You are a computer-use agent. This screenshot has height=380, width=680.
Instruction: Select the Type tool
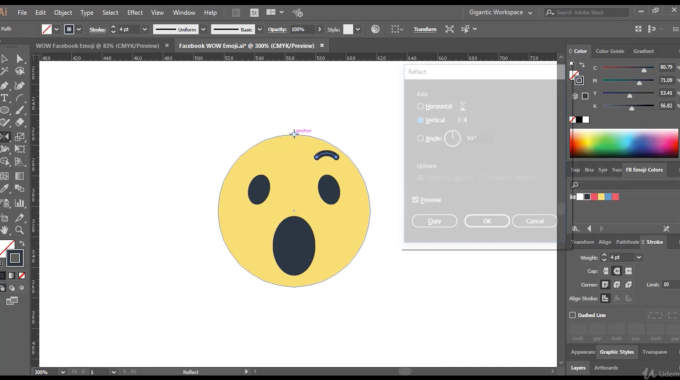click(4, 98)
